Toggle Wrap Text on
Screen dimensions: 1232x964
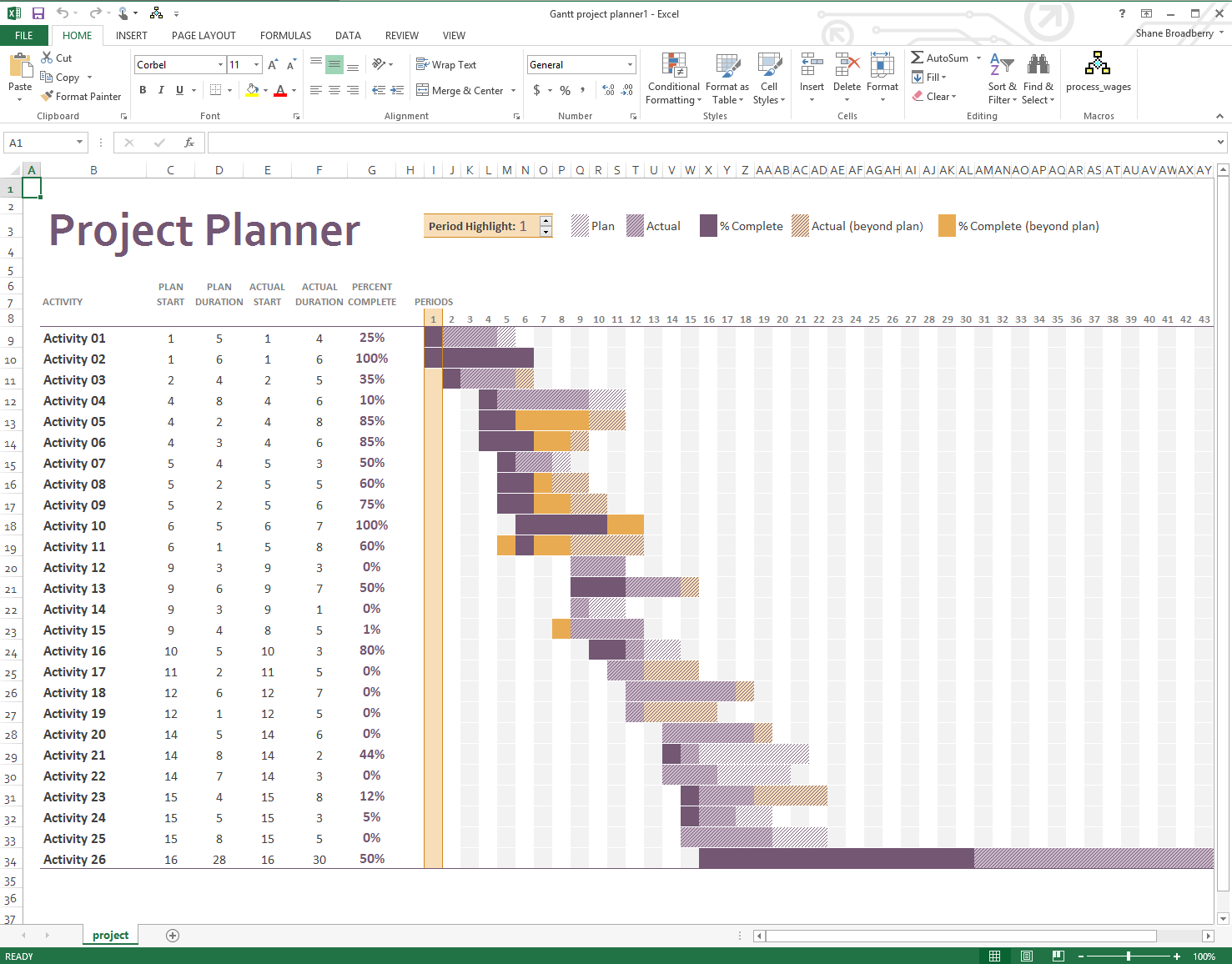pos(446,64)
